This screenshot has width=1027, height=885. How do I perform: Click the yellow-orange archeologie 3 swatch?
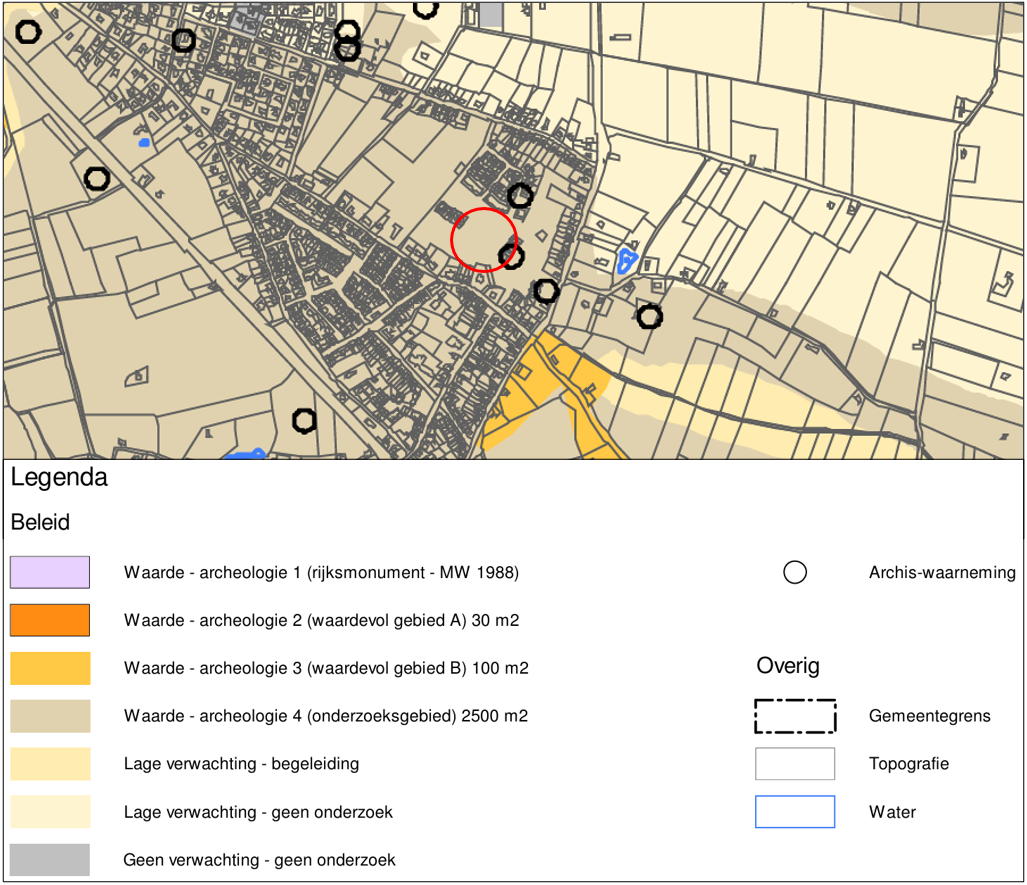point(50,668)
